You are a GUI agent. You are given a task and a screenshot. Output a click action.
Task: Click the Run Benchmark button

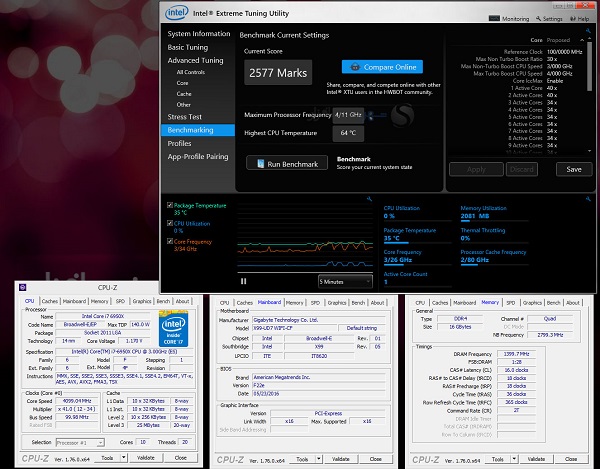tap(287, 164)
